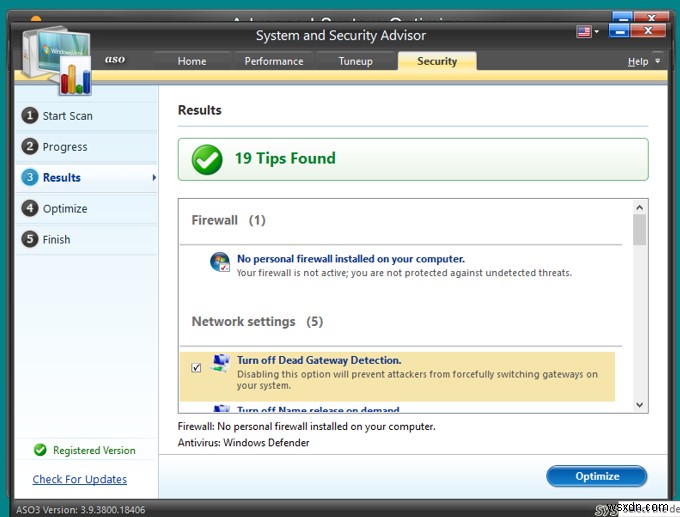Select Progress step in the sidebar

[86, 147]
